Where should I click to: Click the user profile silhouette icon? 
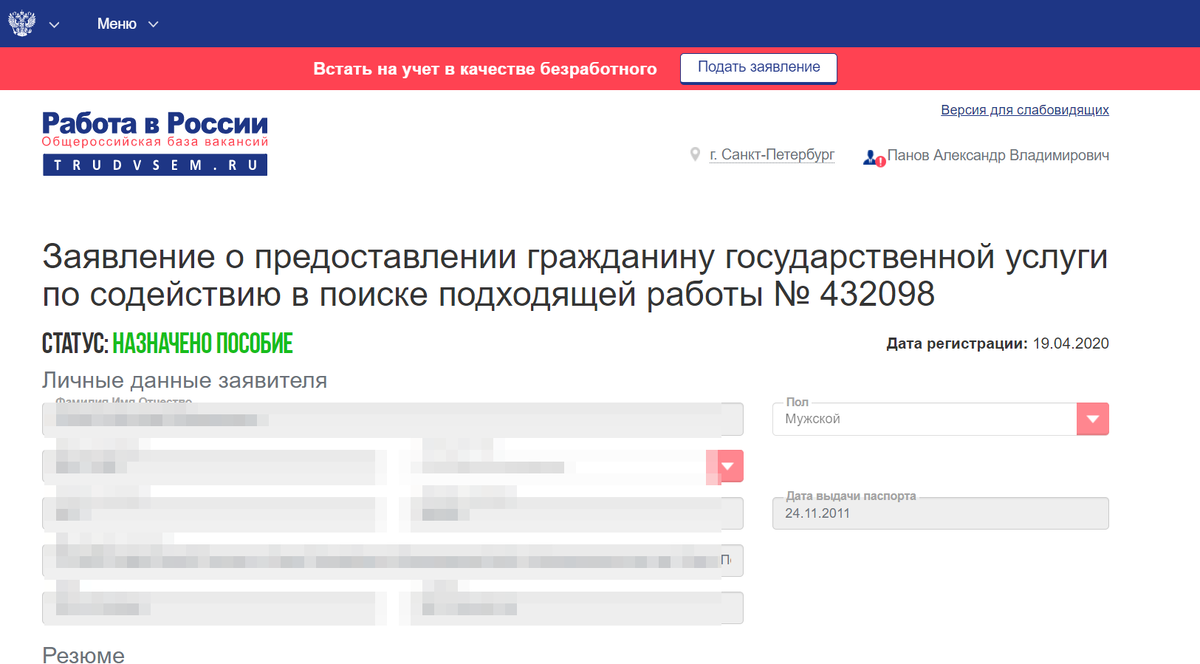point(869,156)
